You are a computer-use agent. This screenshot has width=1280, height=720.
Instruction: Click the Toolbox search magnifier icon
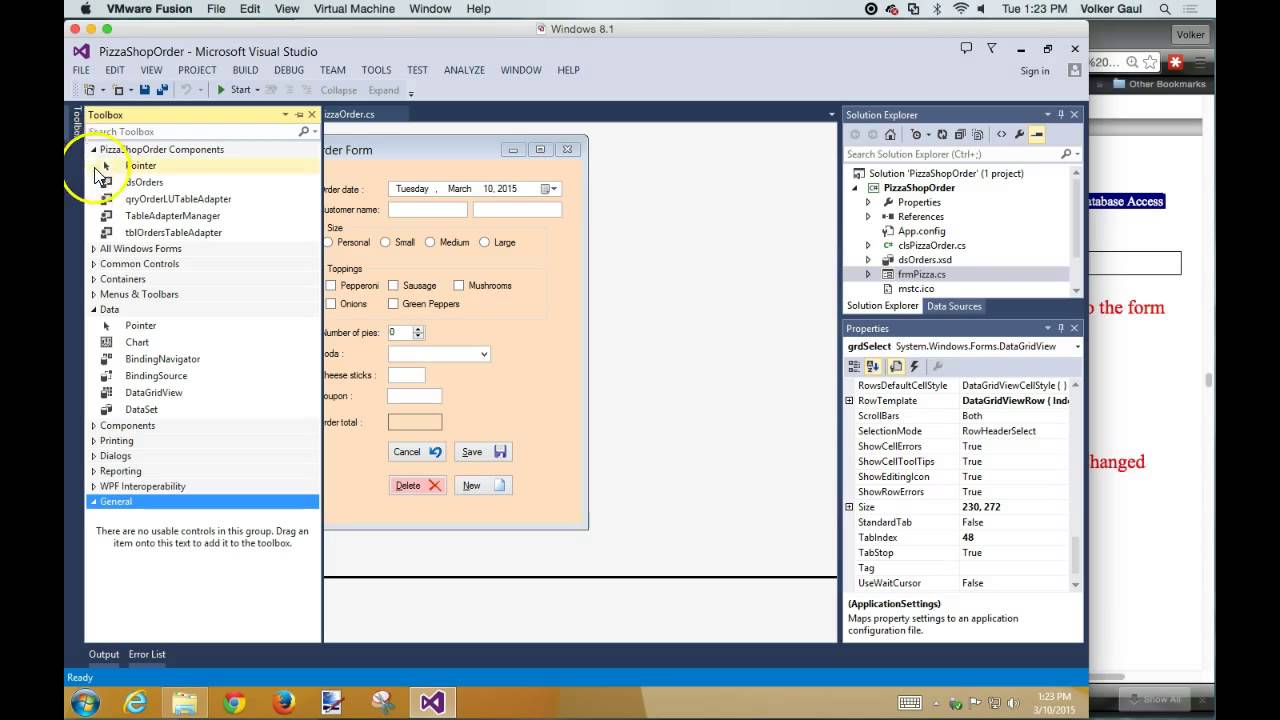[x=304, y=131]
